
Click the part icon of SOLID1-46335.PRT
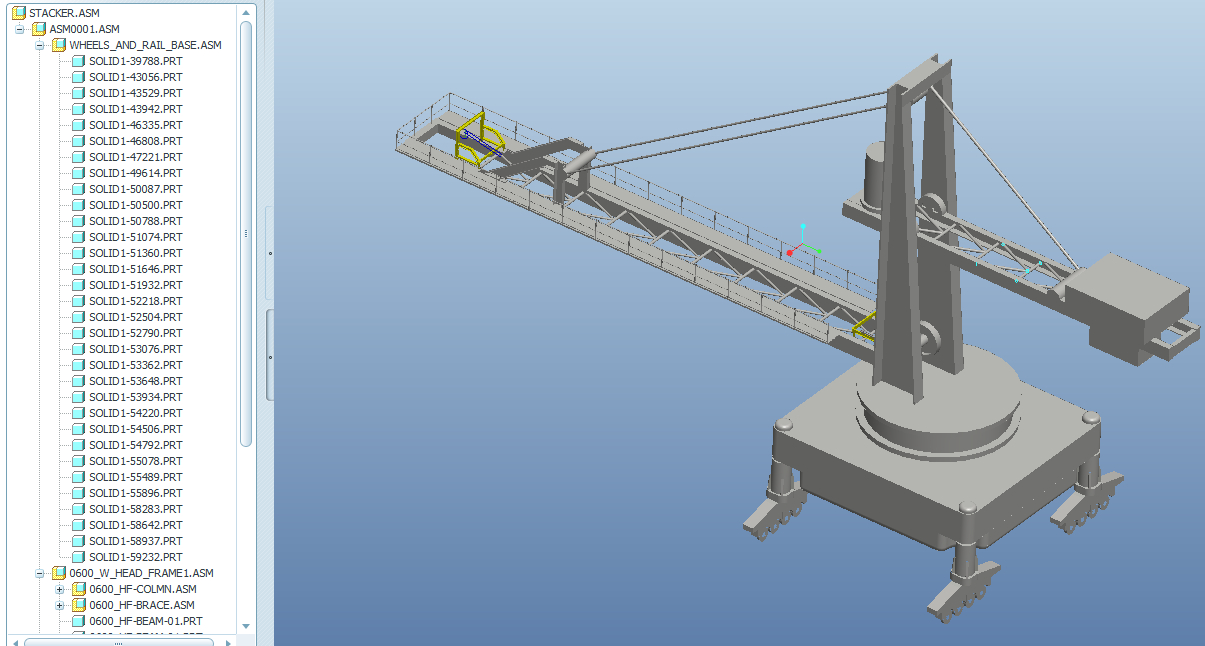pos(78,125)
